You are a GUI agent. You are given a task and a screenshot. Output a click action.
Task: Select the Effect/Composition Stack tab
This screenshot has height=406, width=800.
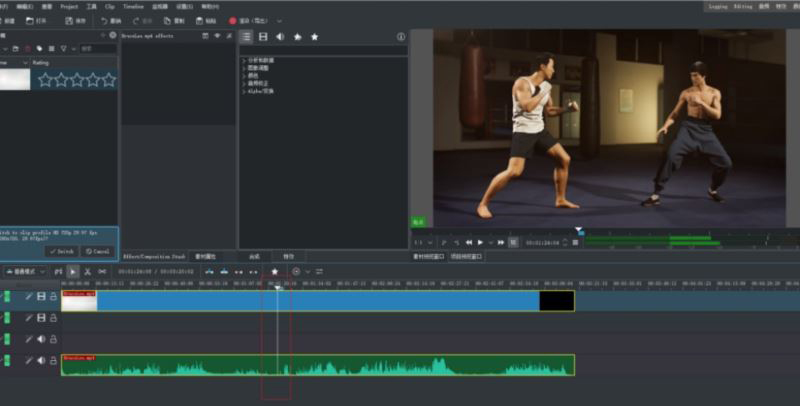coord(154,257)
